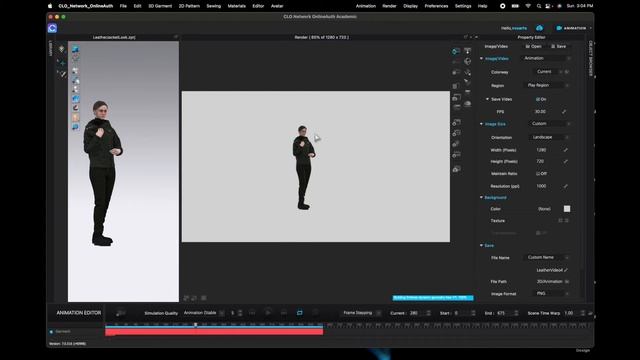Click pencil icon next to FPS value
Screen dimensions: 640x360
[x=564, y=111]
